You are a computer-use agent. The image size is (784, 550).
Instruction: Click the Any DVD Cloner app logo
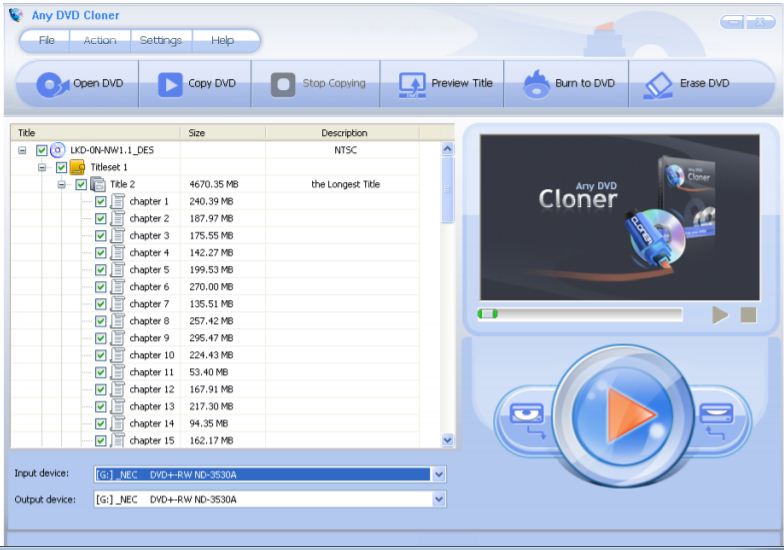(16, 14)
